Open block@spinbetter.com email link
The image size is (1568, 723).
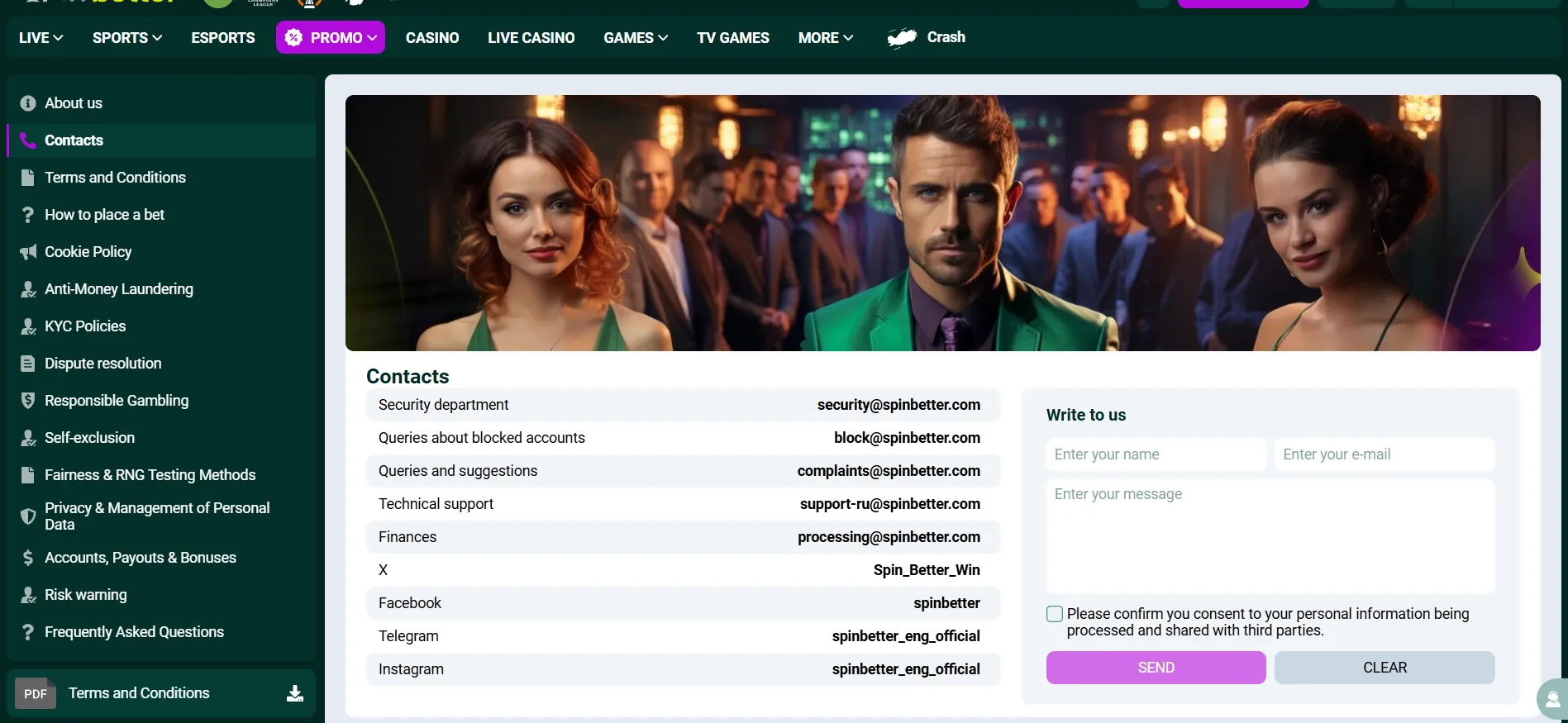coord(907,438)
